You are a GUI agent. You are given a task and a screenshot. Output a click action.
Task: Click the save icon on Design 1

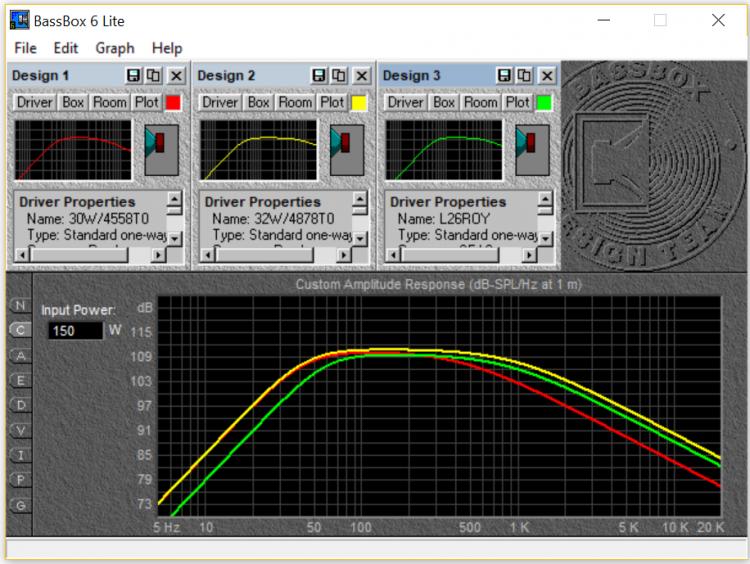click(134, 75)
